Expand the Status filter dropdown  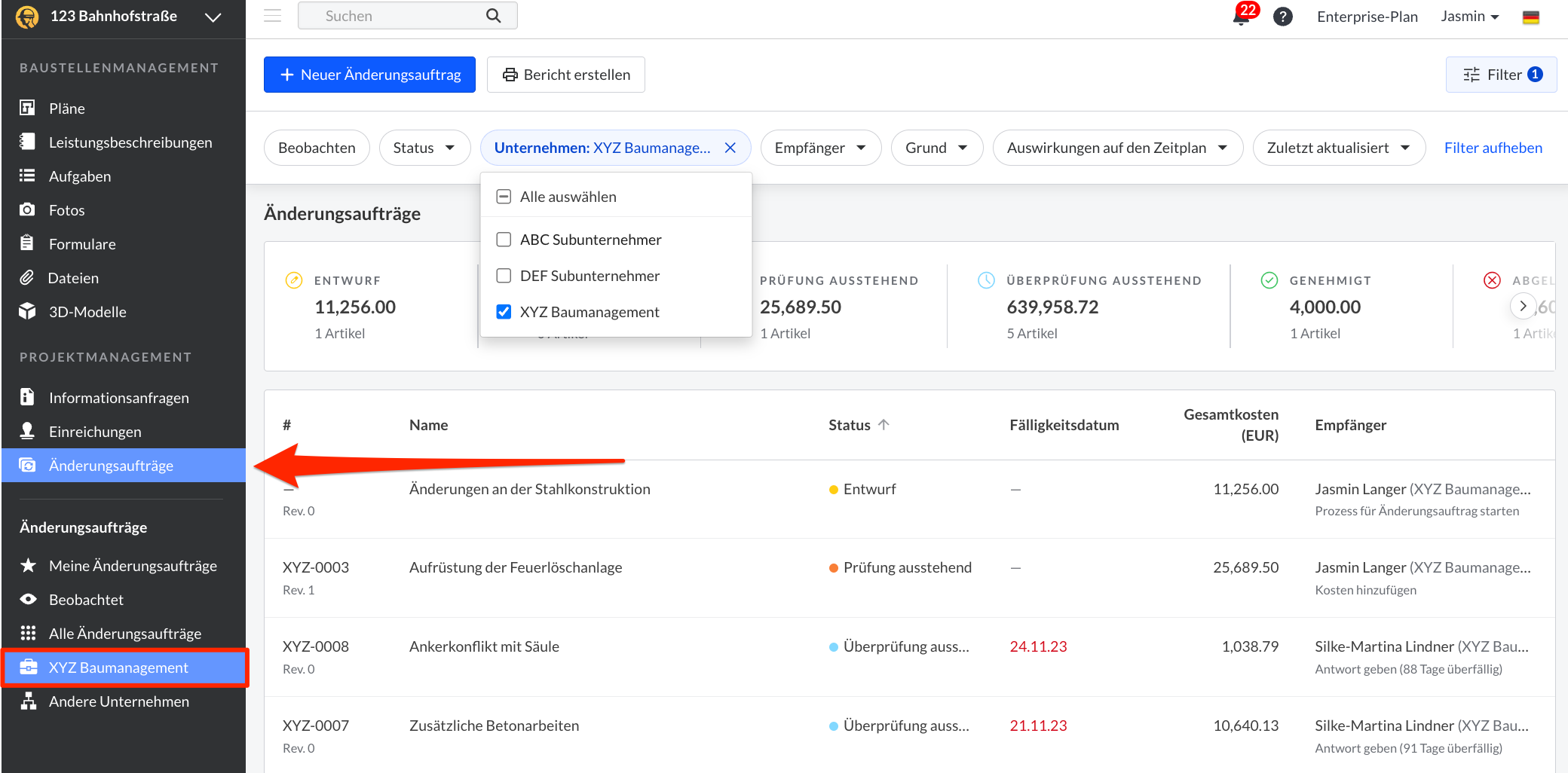(424, 148)
